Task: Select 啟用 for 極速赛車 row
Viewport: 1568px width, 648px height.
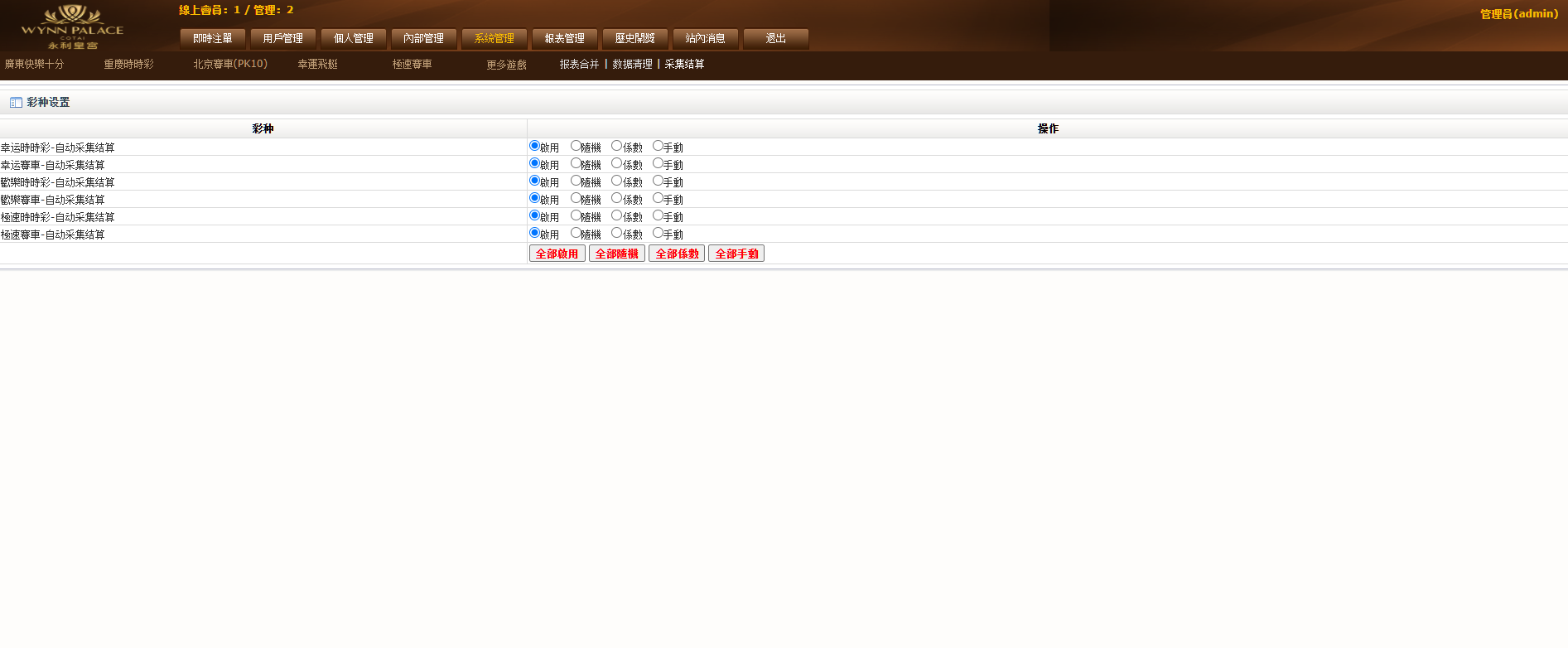Action: (x=534, y=233)
